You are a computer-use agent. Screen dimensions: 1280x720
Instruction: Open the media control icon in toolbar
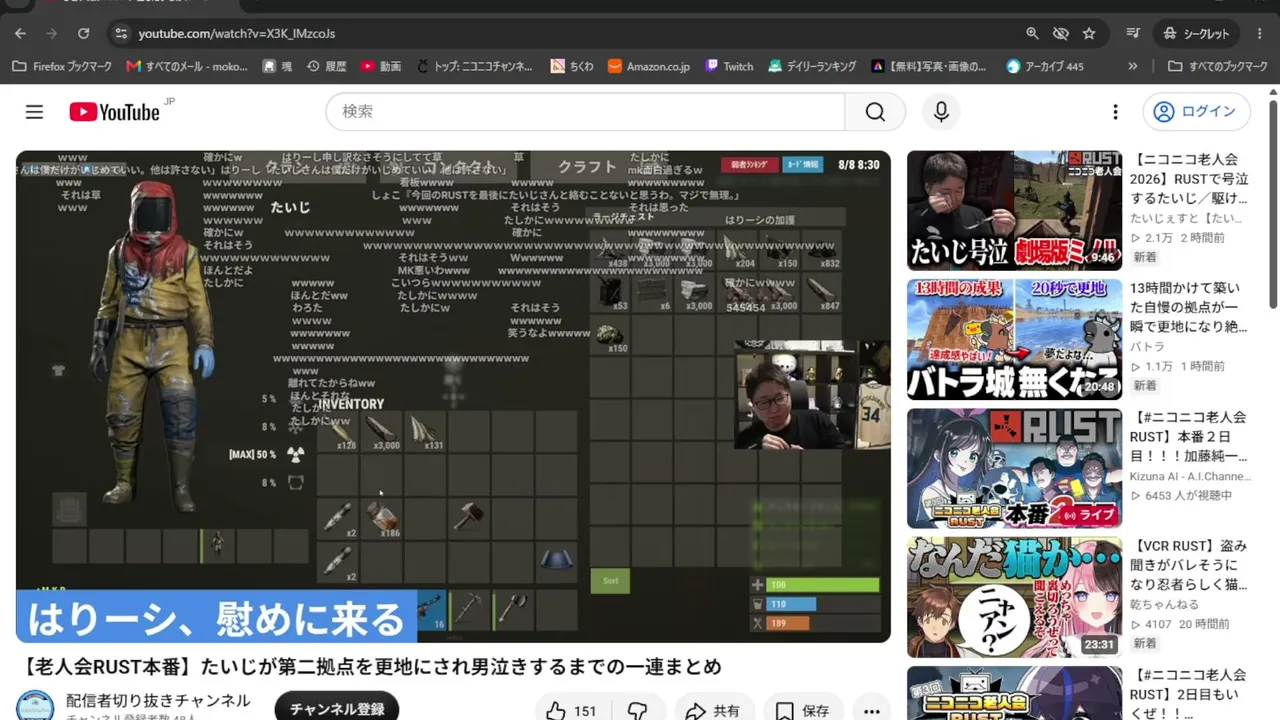[1133, 34]
